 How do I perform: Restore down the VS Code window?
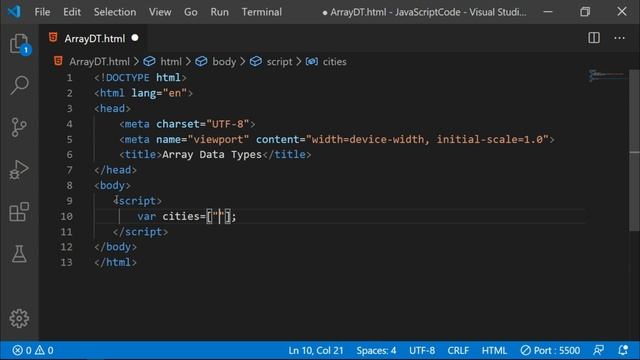(x=585, y=11)
